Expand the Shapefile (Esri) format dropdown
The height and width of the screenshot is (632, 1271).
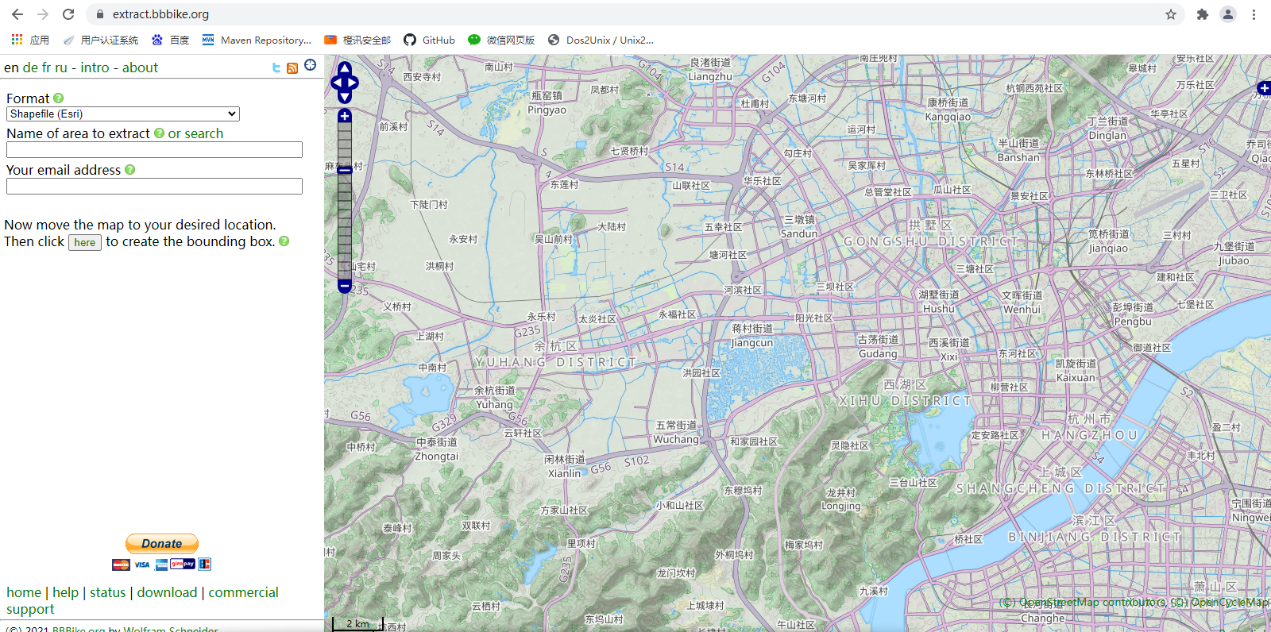tap(123, 114)
